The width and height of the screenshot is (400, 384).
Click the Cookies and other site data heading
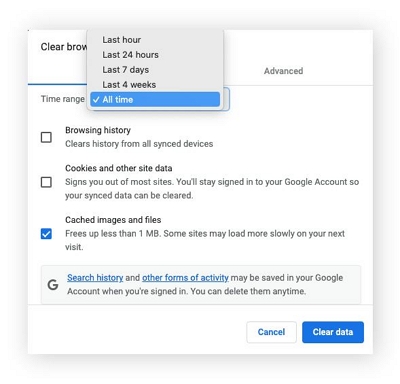pyautogui.click(x=119, y=168)
